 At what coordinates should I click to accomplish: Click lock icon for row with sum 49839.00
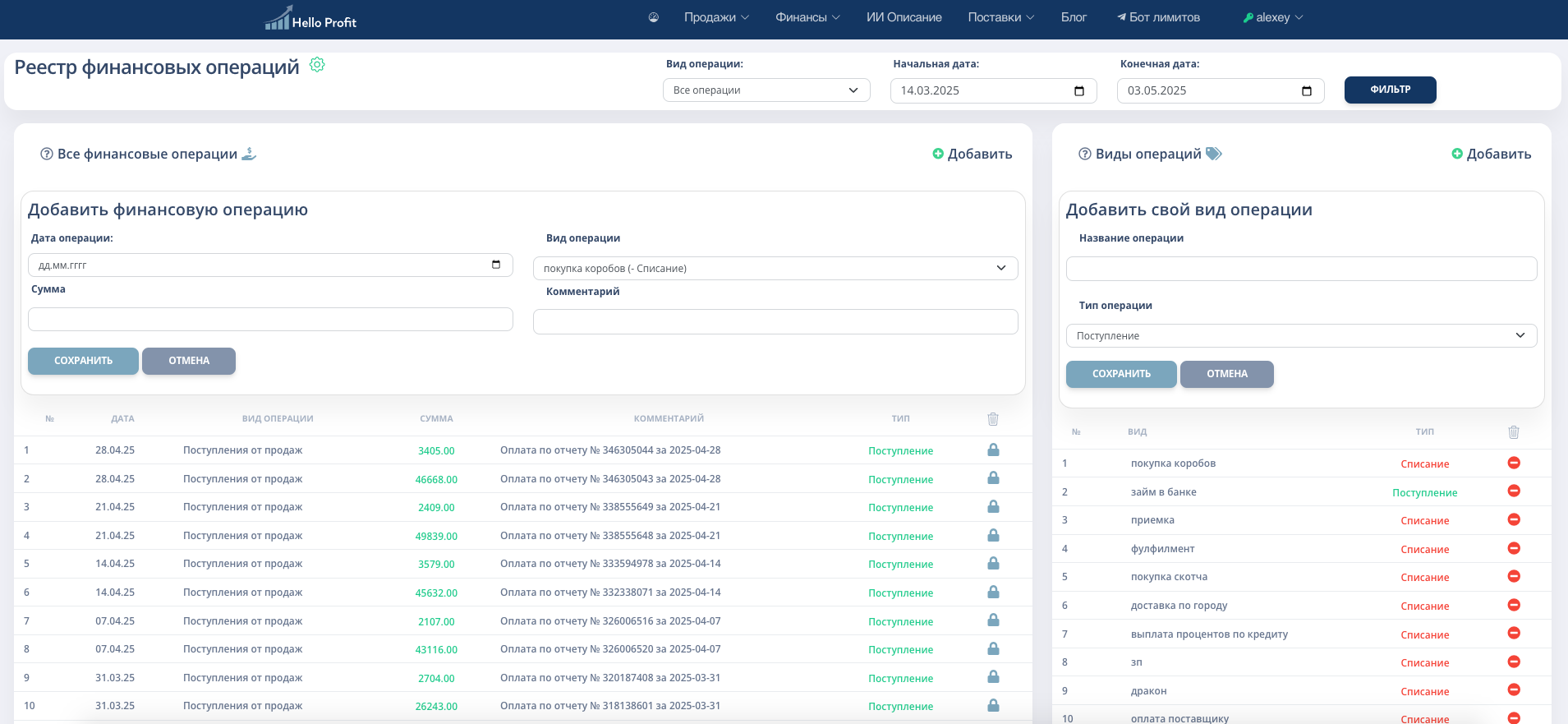993,536
